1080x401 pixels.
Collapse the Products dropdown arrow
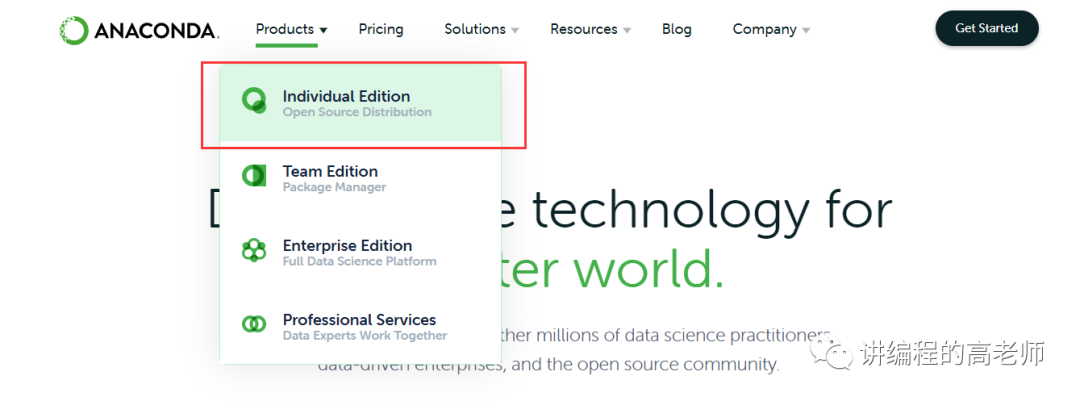324,30
